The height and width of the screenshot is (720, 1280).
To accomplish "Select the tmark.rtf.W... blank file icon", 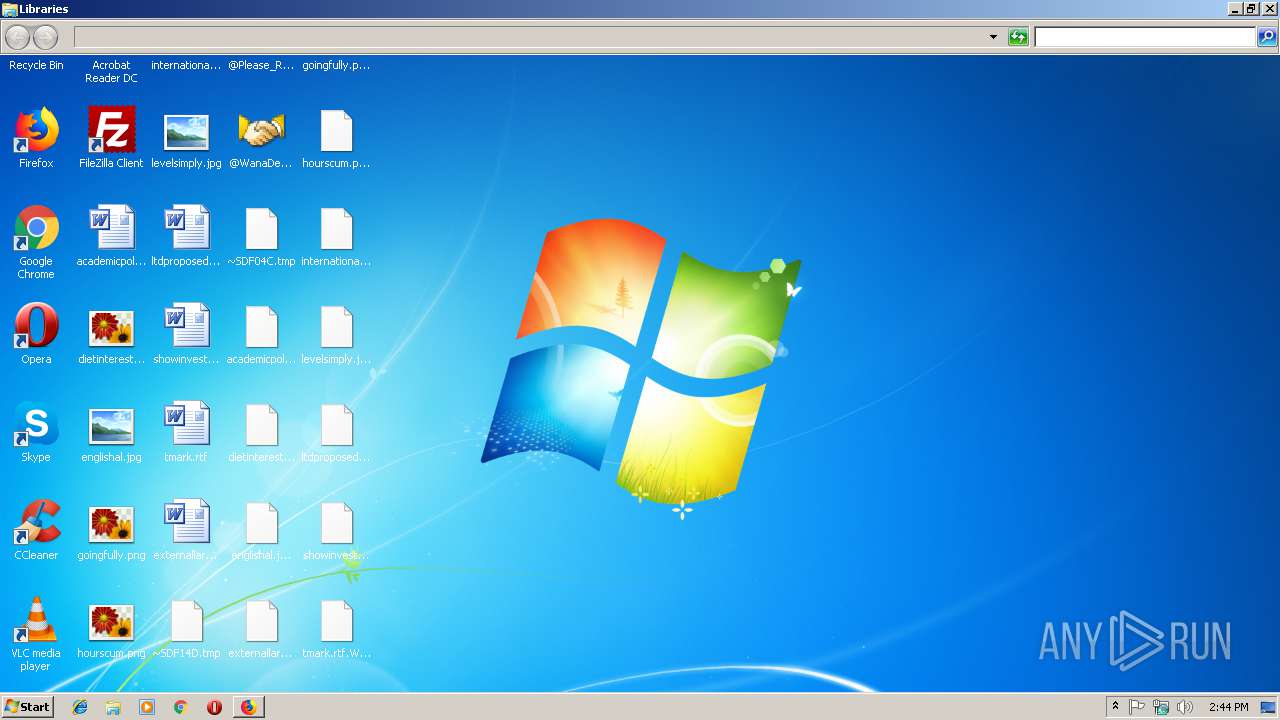I will point(336,621).
